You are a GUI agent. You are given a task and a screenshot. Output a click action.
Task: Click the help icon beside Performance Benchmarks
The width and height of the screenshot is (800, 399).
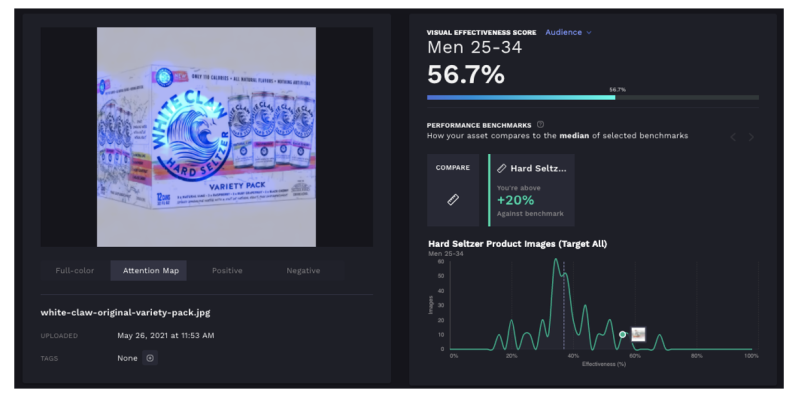coord(541,124)
